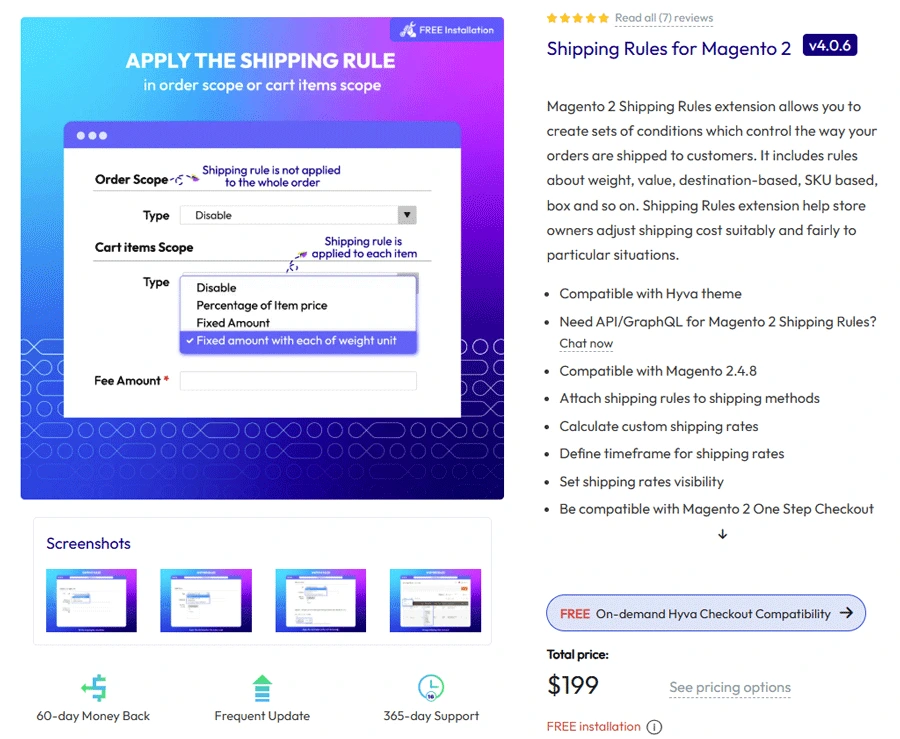Click the 'Shipping Rules for Magento 2' title

click(x=667, y=48)
